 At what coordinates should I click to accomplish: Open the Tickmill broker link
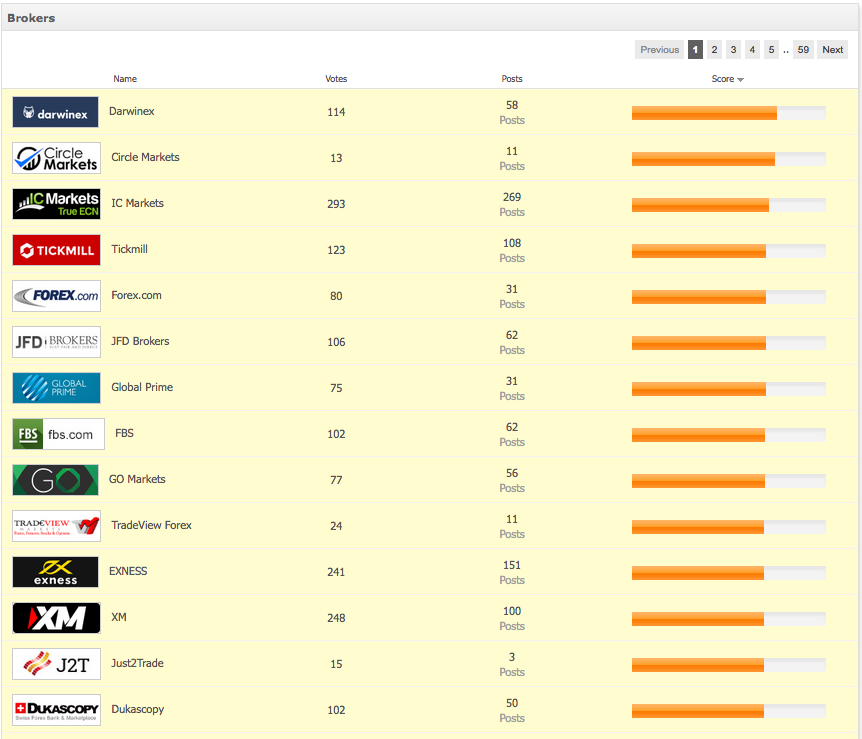tap(129, 249)
